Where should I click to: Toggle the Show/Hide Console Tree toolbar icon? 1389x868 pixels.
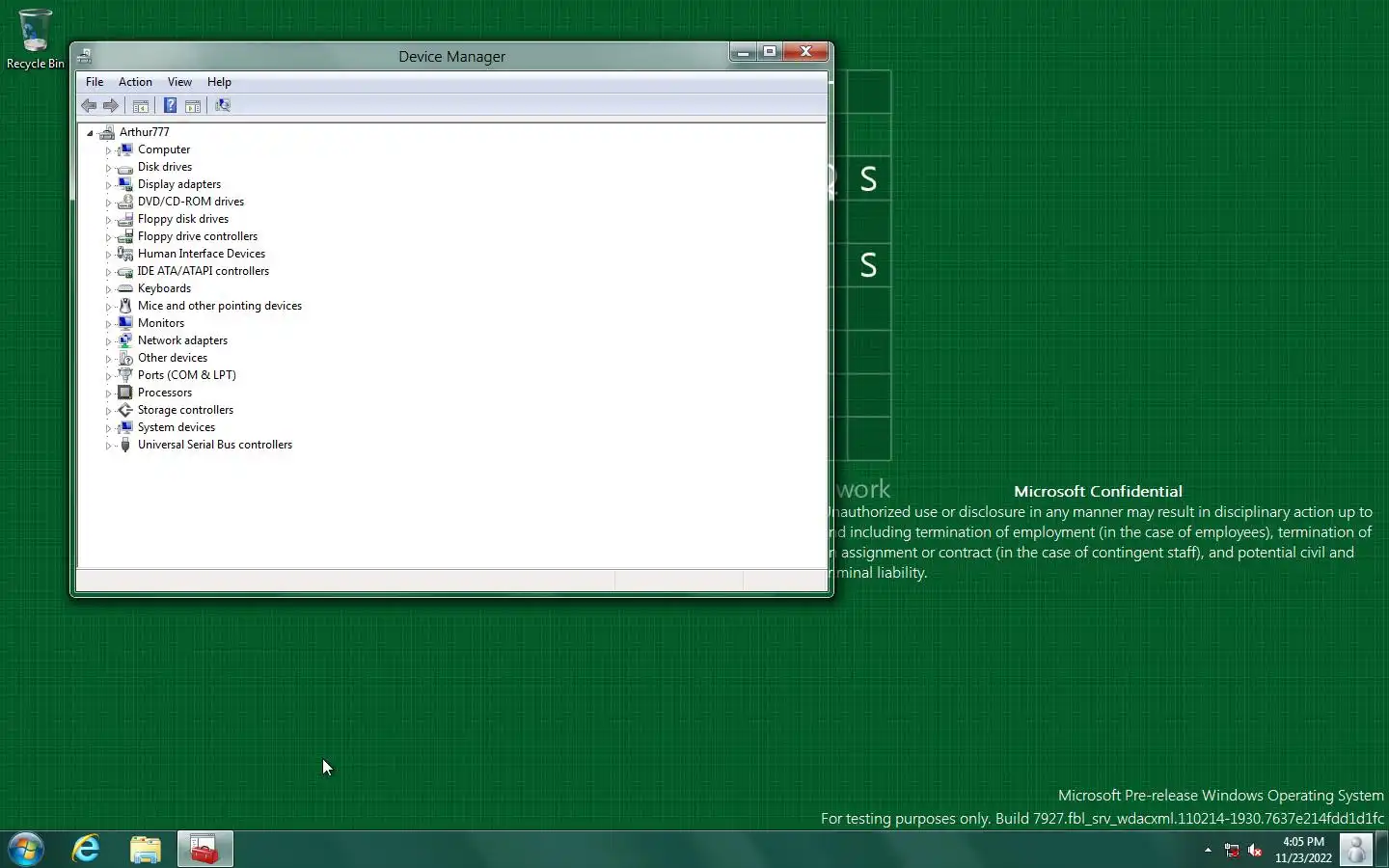tap(141, 106)
